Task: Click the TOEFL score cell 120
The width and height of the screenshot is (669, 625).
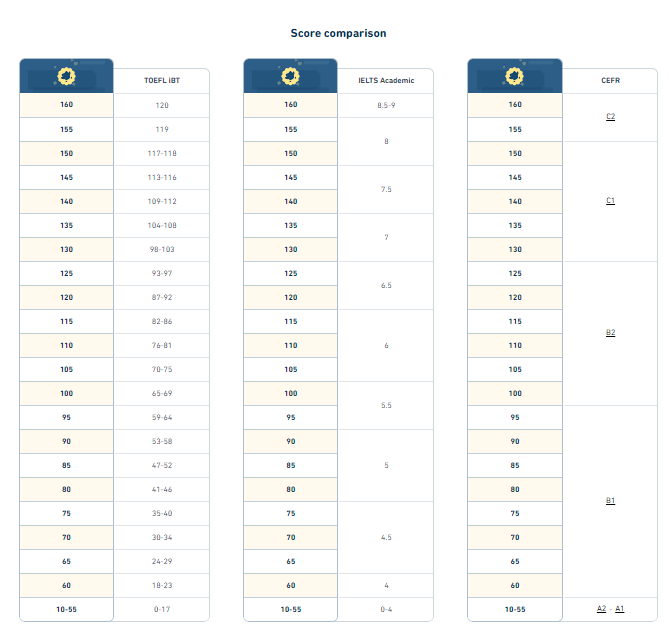Action: click(x=162, y=105)
